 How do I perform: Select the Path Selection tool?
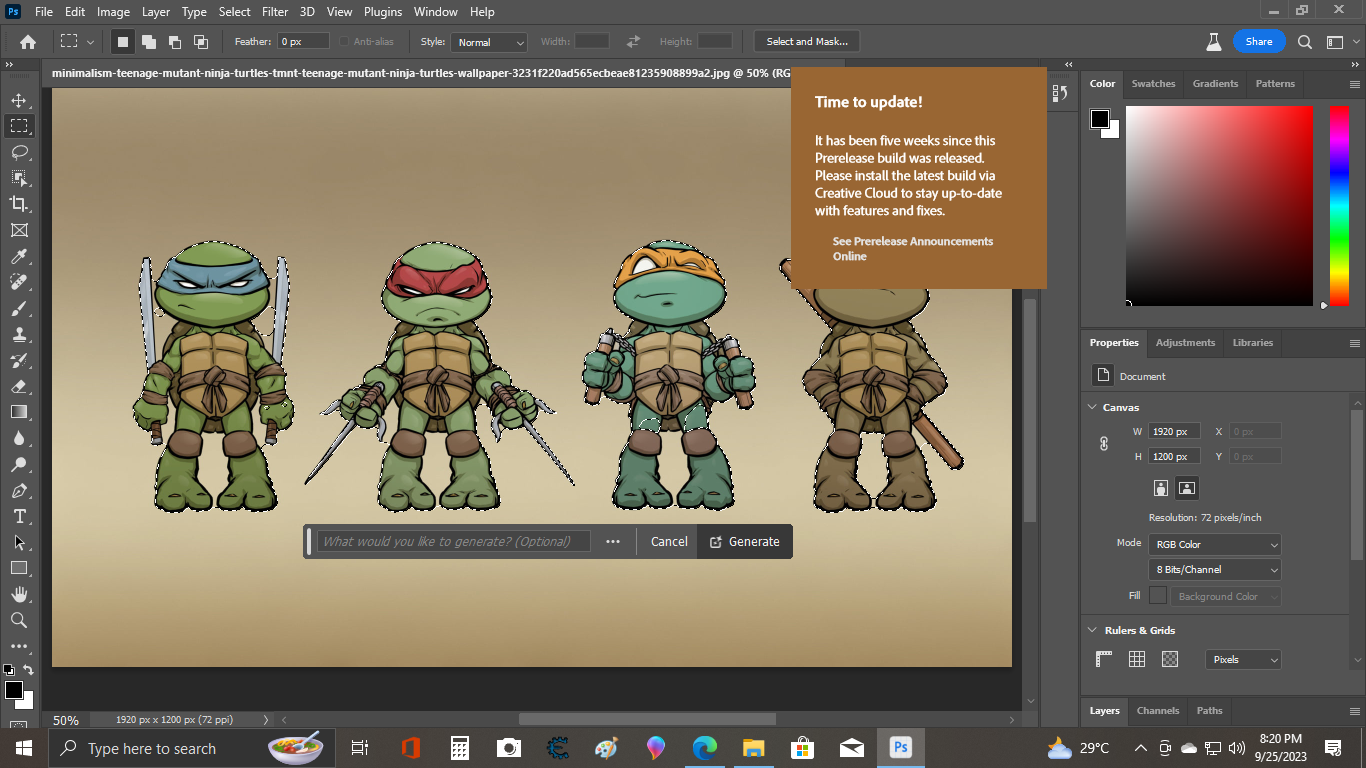tap(19, 542)
